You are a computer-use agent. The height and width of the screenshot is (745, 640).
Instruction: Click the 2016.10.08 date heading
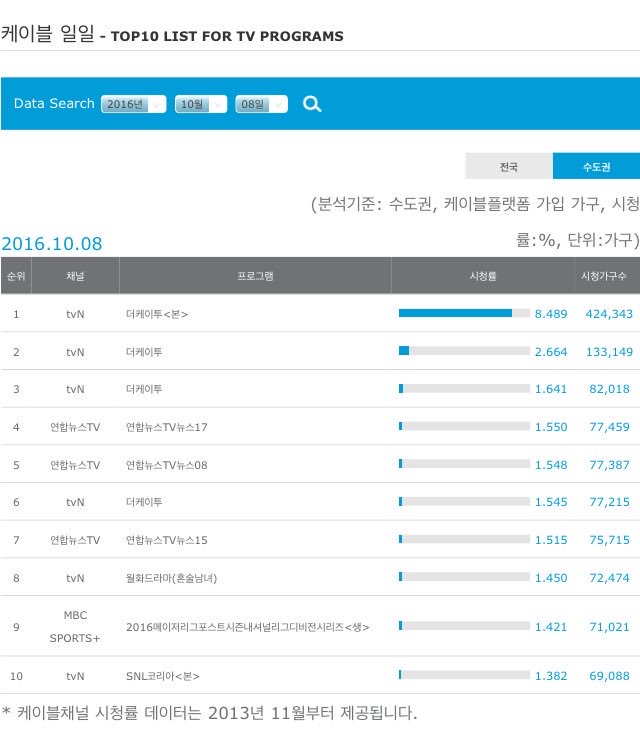52,244
